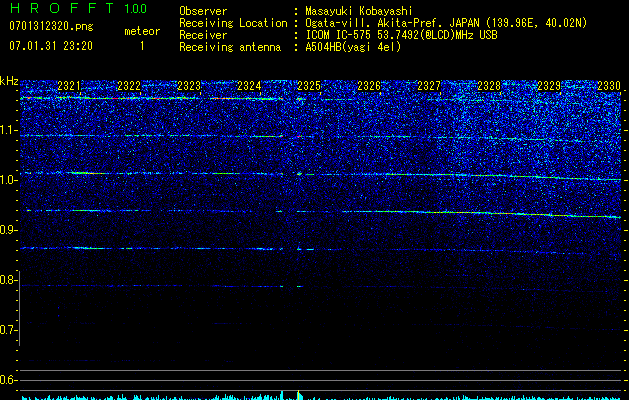The width and height of the screenshot is (629, 400).
Task: Click the 2324 time marker
Action: pyautogui.click(x=249, y=86)
